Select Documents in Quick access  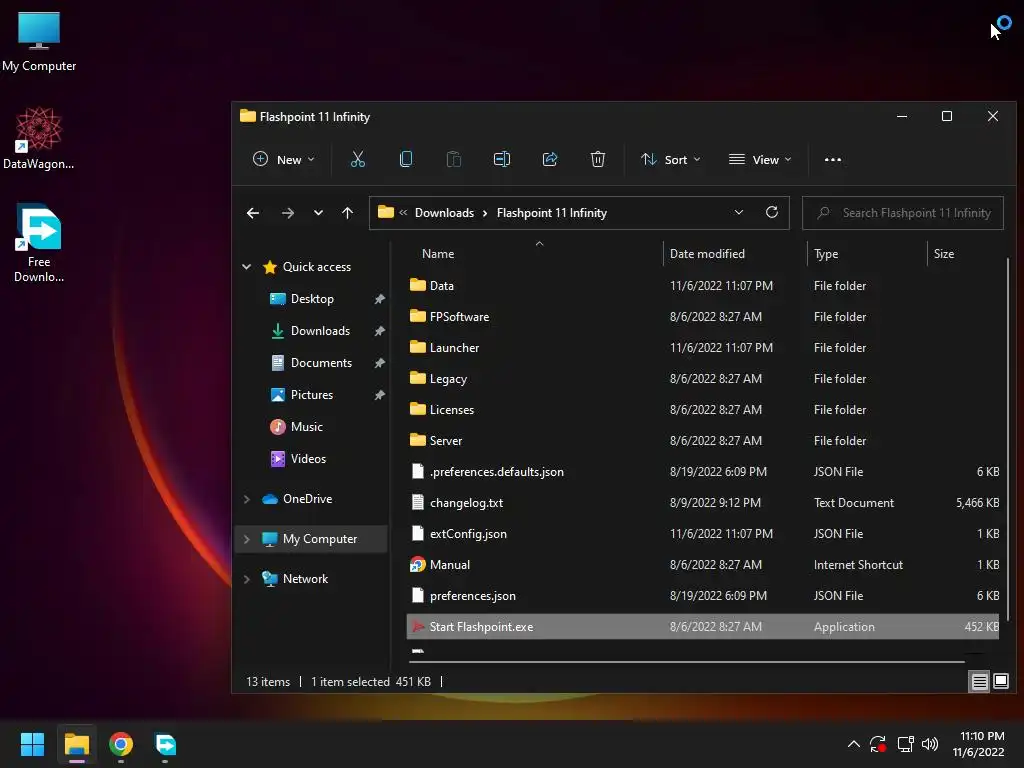(x=321, y=362)
